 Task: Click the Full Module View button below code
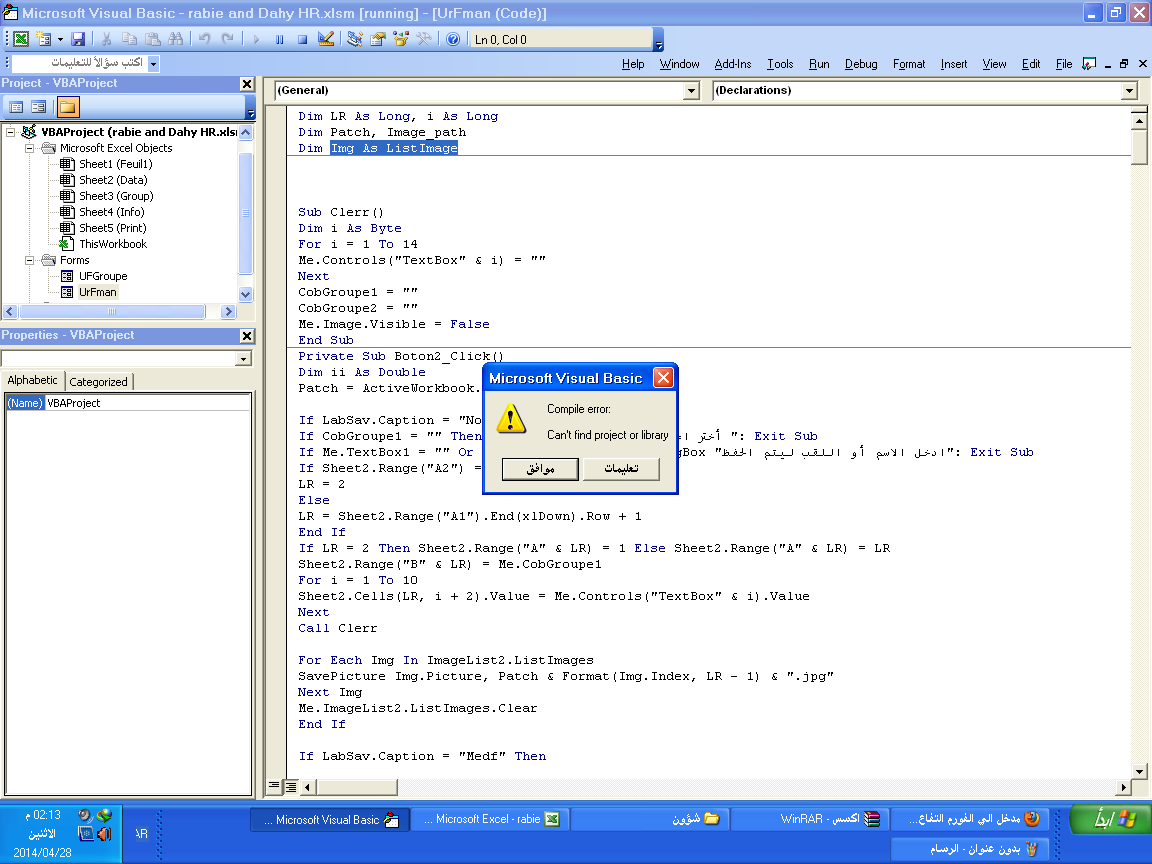(291, 787)
